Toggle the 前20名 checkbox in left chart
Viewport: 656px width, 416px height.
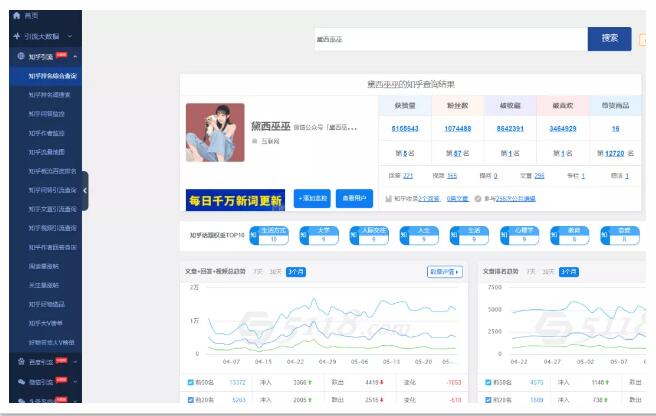coord(191,400)
